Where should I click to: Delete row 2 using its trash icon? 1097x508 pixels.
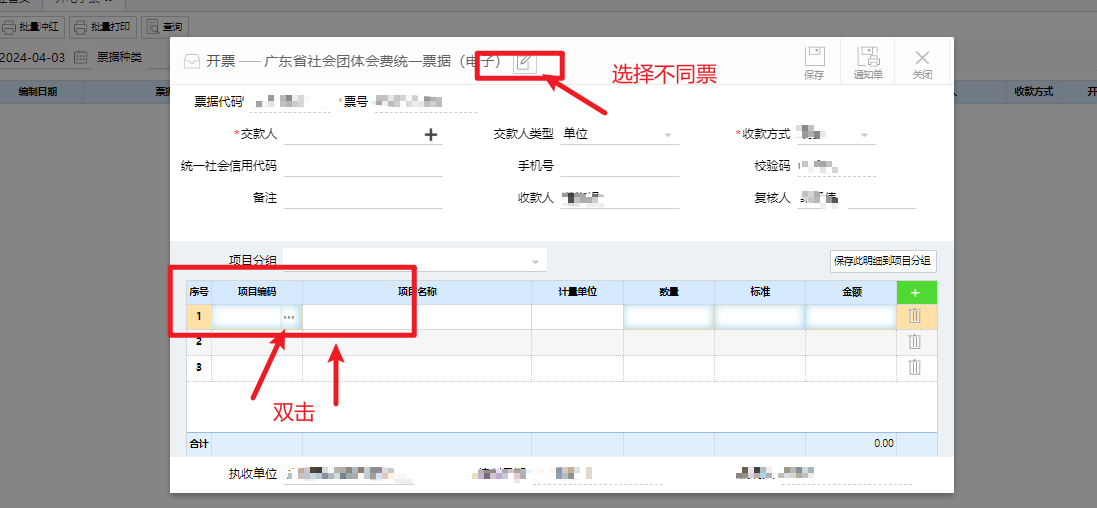914,342
